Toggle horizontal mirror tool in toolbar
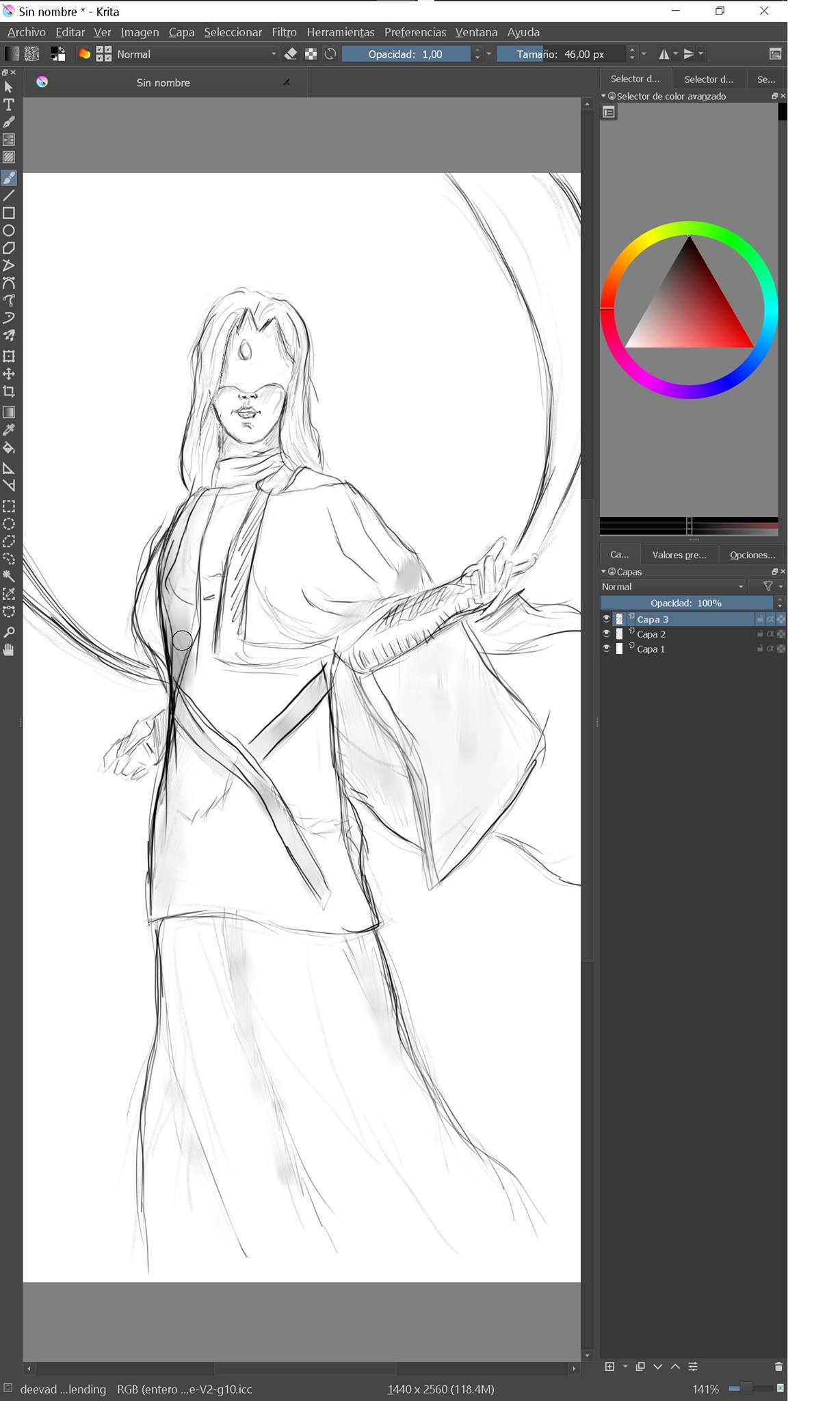 (664, 54)
